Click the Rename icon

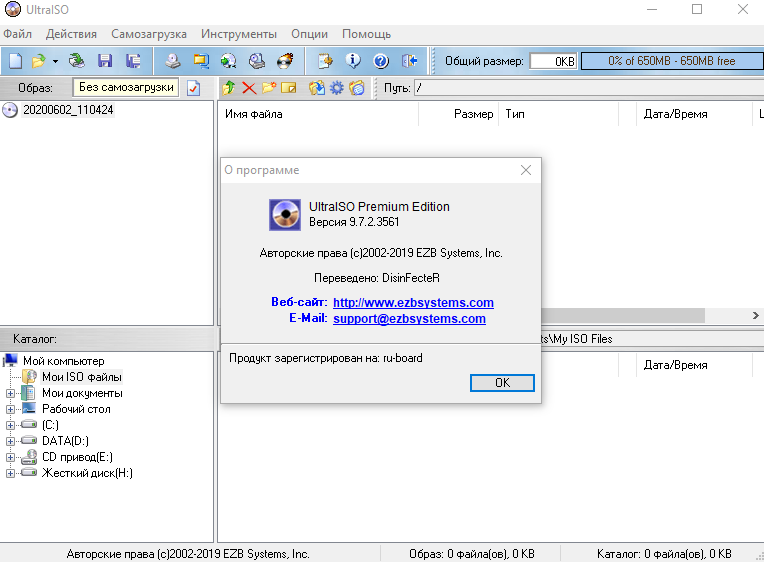pyautogui.click(x=289, y=88)
